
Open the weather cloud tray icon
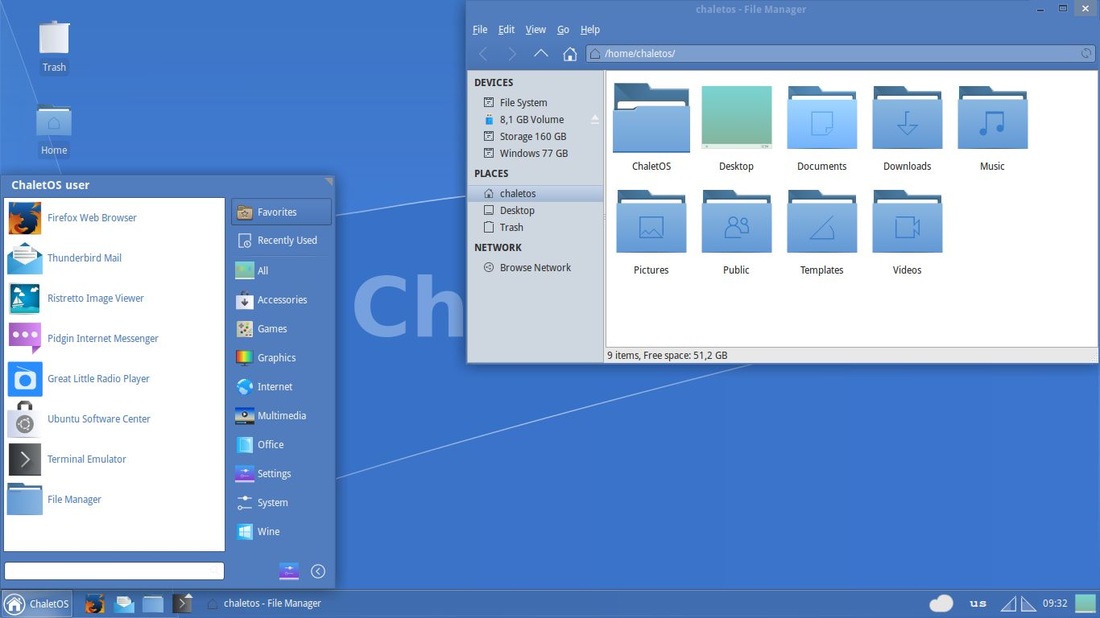941,603
